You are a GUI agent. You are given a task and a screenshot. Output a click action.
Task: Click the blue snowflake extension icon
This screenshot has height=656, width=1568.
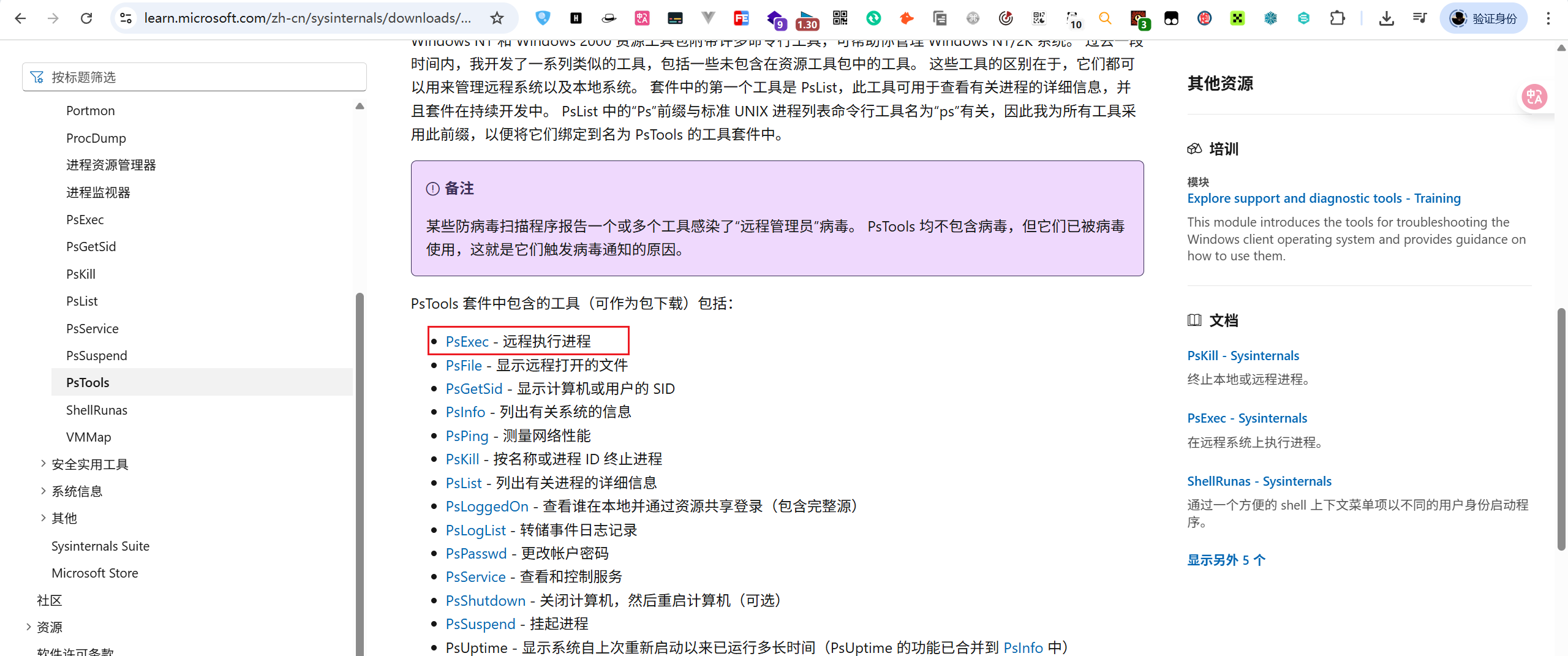pos(1271,18)
